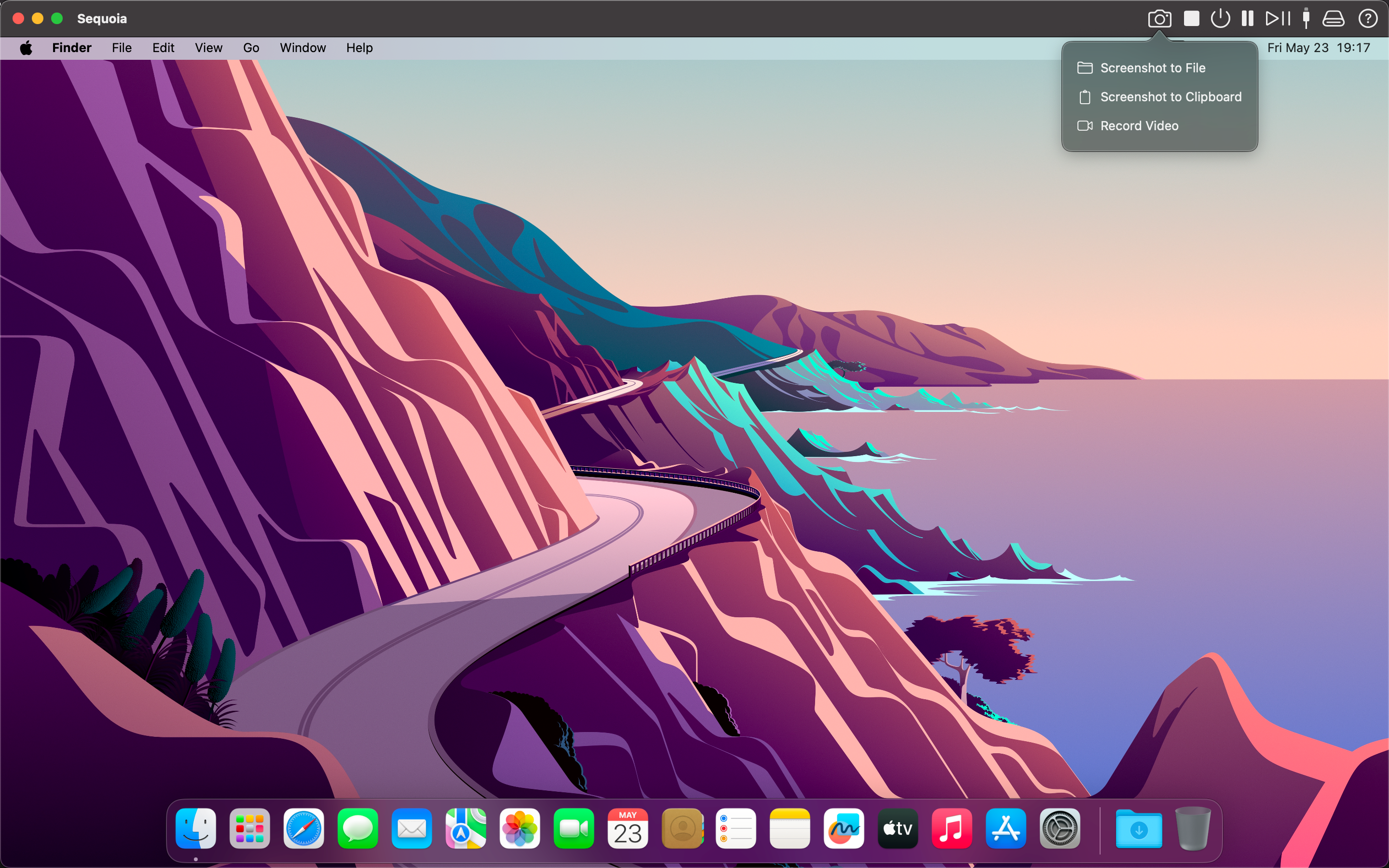Open the USB devices icon

pyautogui.click(x=1306, y=19)
